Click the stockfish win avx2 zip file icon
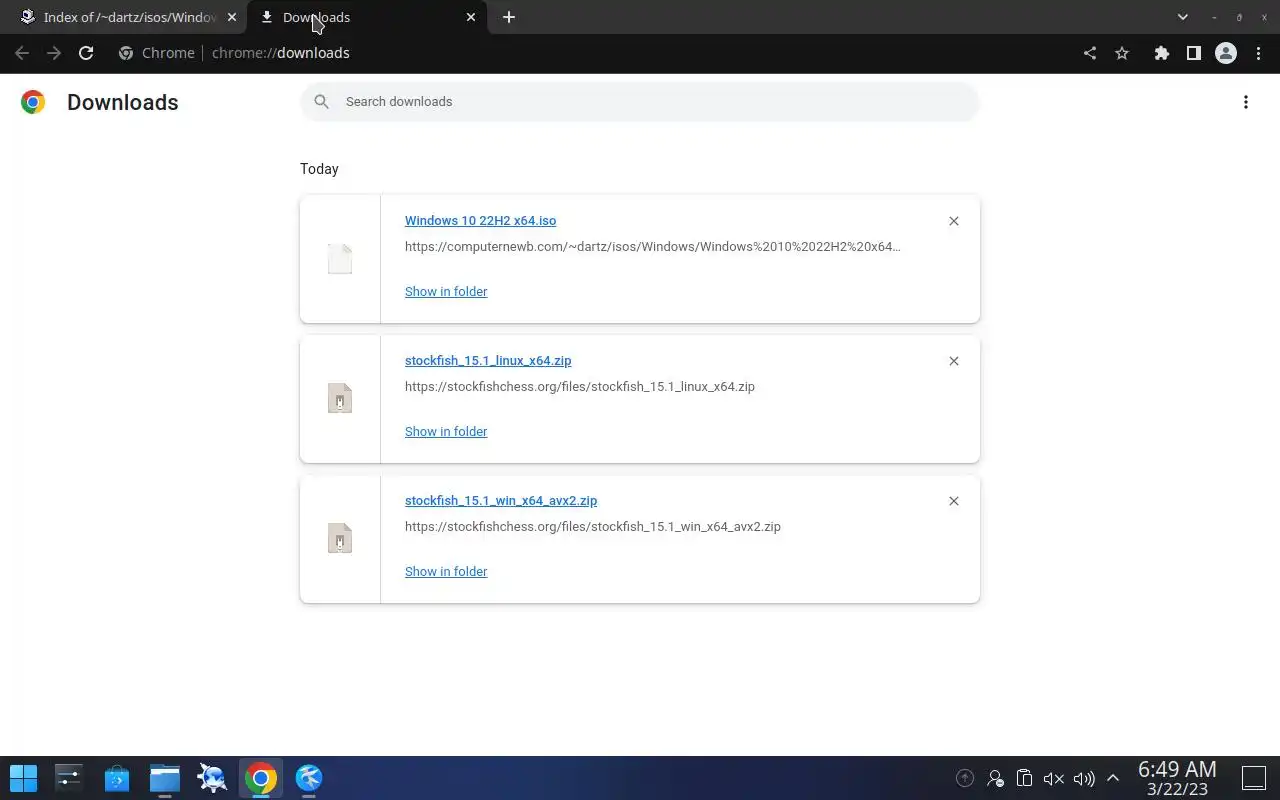This screenshot has height=800, width=1280. [x=340, y=539]
